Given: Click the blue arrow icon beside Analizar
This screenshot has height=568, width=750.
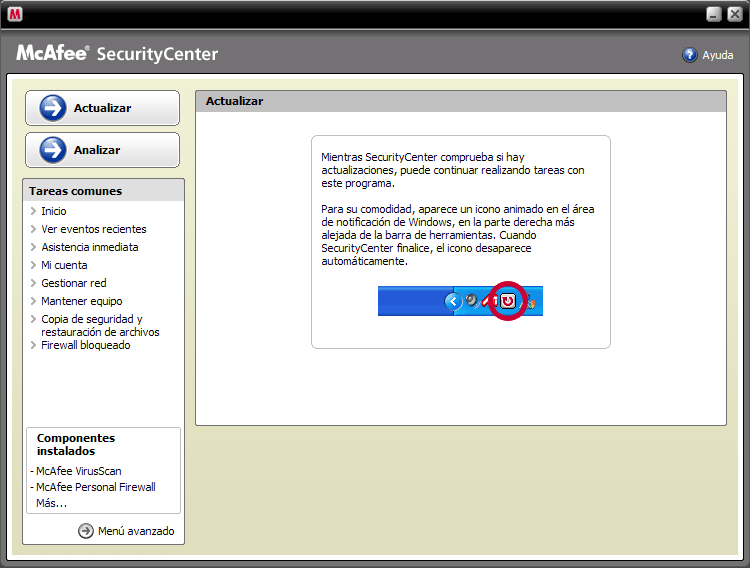Looking at the screenshot, I should tap(53, 150).
